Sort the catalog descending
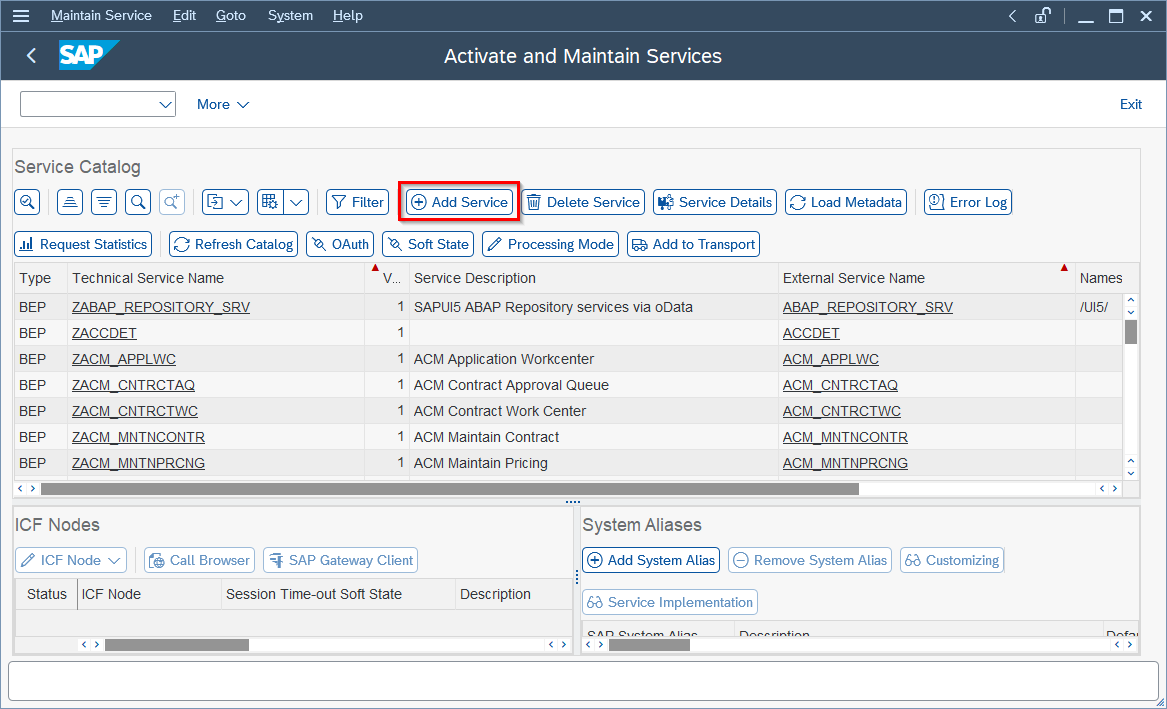The width and height of the screenshot is (1167, 709). (x=104, y=202)
